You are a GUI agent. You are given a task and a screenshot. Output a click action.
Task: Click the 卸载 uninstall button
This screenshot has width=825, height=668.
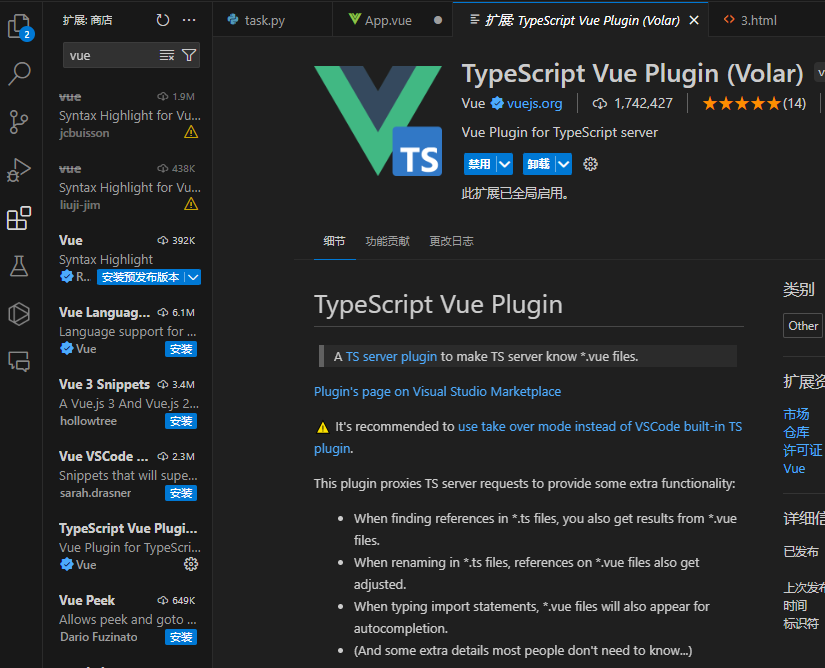(x=539, y=164)
